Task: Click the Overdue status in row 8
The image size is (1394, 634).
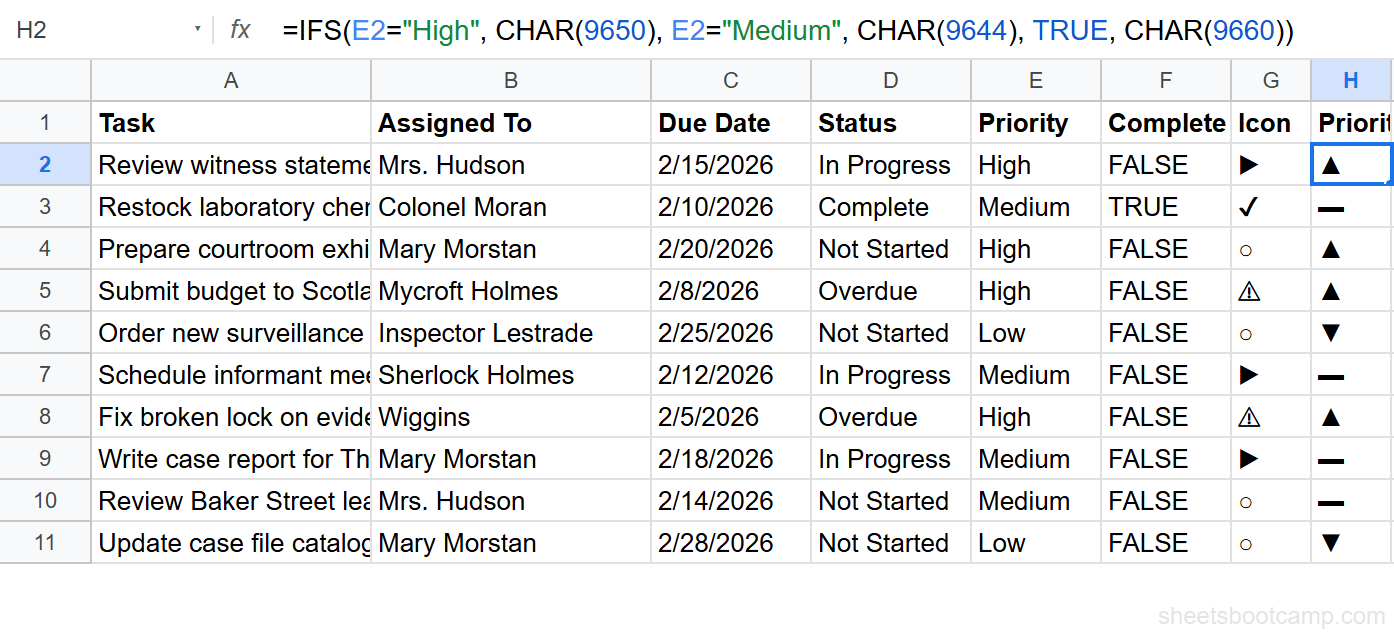Action: (x=867, y=417)
